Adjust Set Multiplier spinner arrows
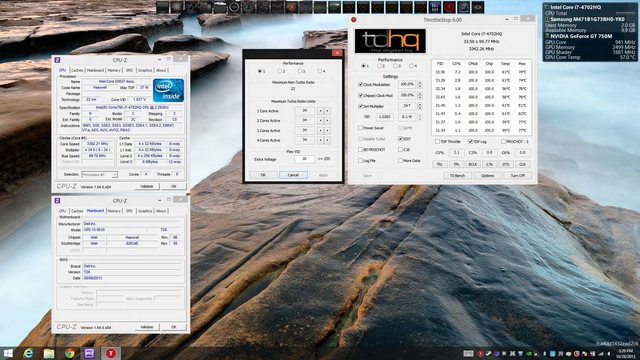The height and width of the screenshot is (360, 640). pos(420,106)
